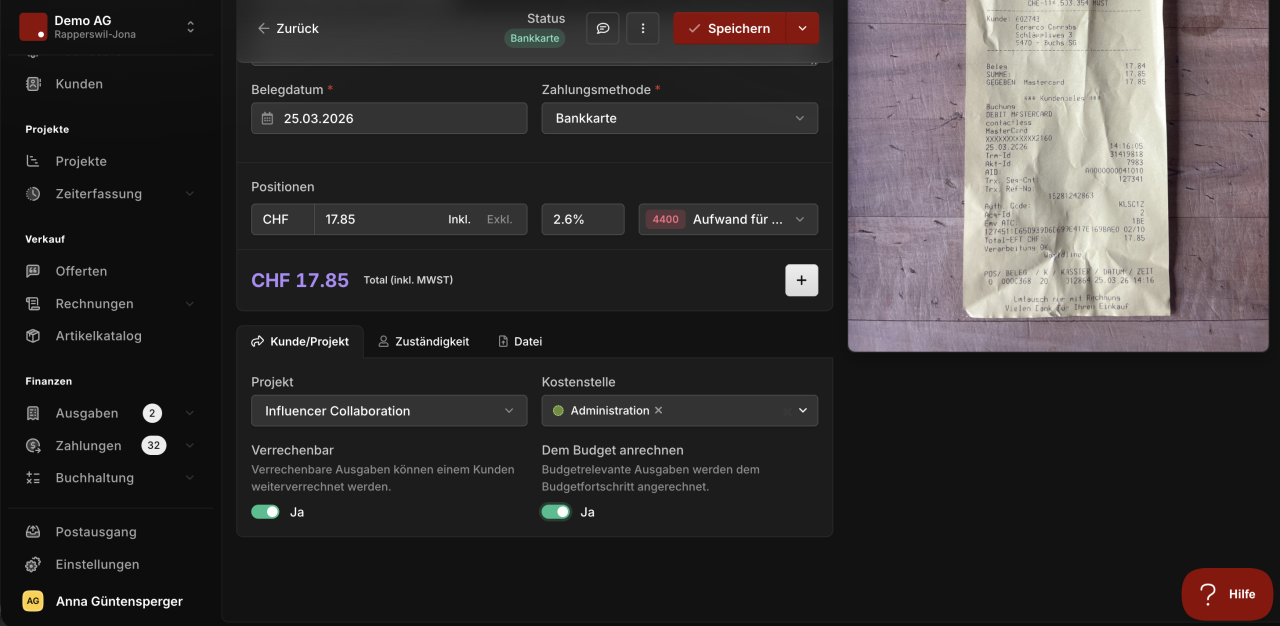Switch to the Zuständigkeit tab
This screenshot has width=1280, height=626.
423,342
